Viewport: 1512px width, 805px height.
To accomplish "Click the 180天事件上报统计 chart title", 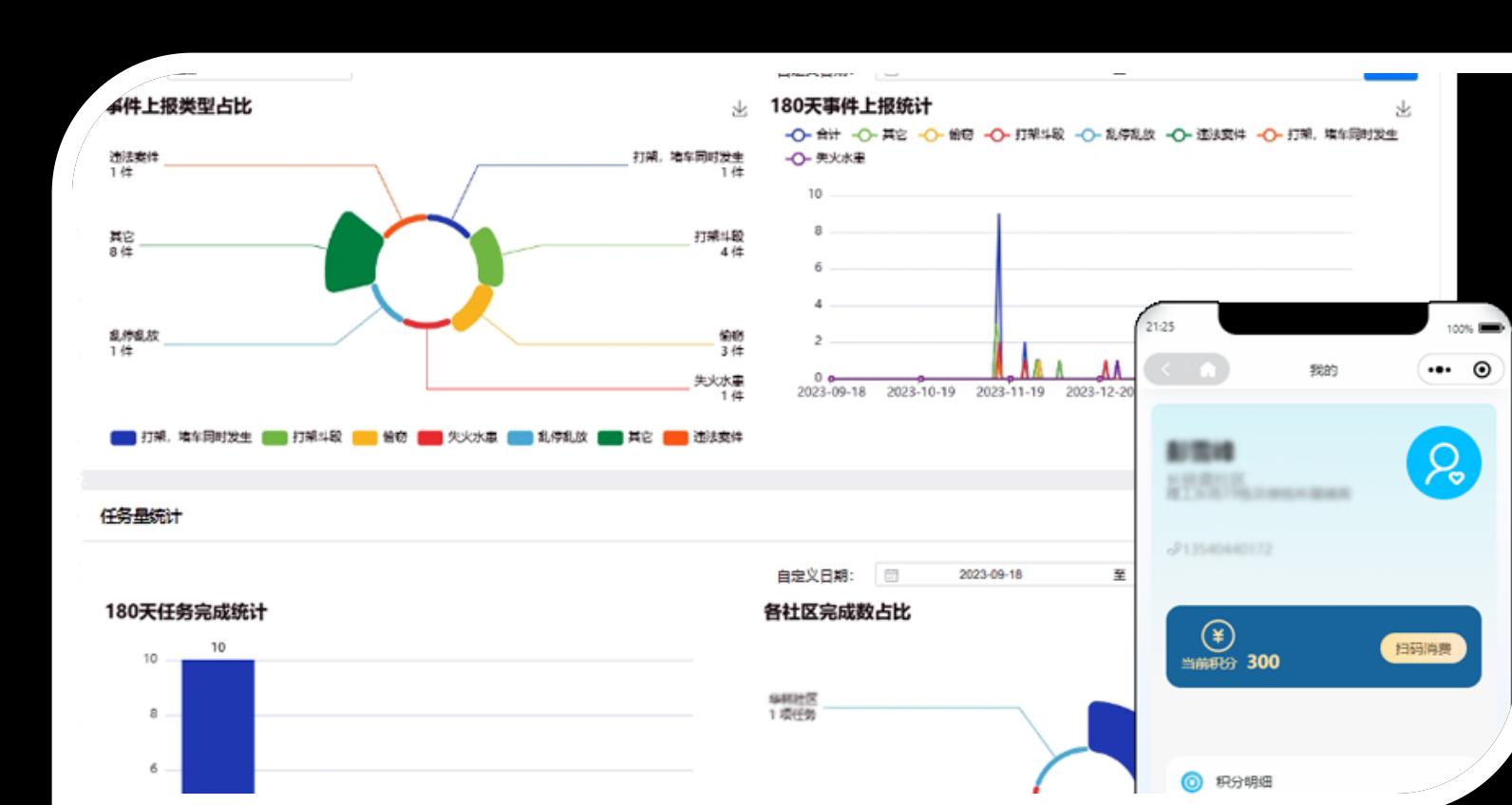I will pos(851,106).
